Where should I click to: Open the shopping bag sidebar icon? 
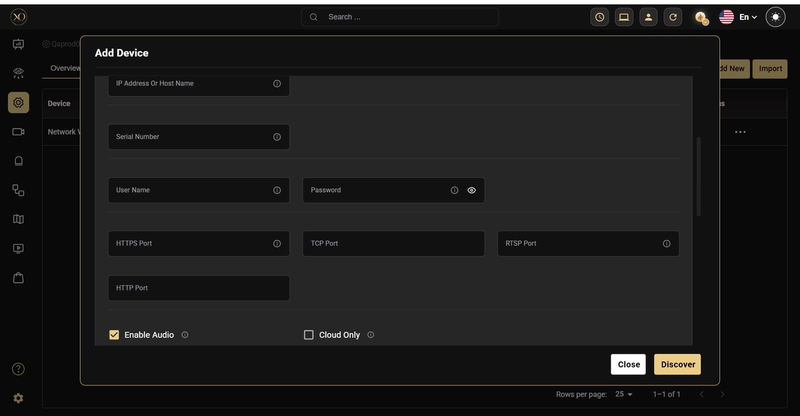[x=18, y=278]
